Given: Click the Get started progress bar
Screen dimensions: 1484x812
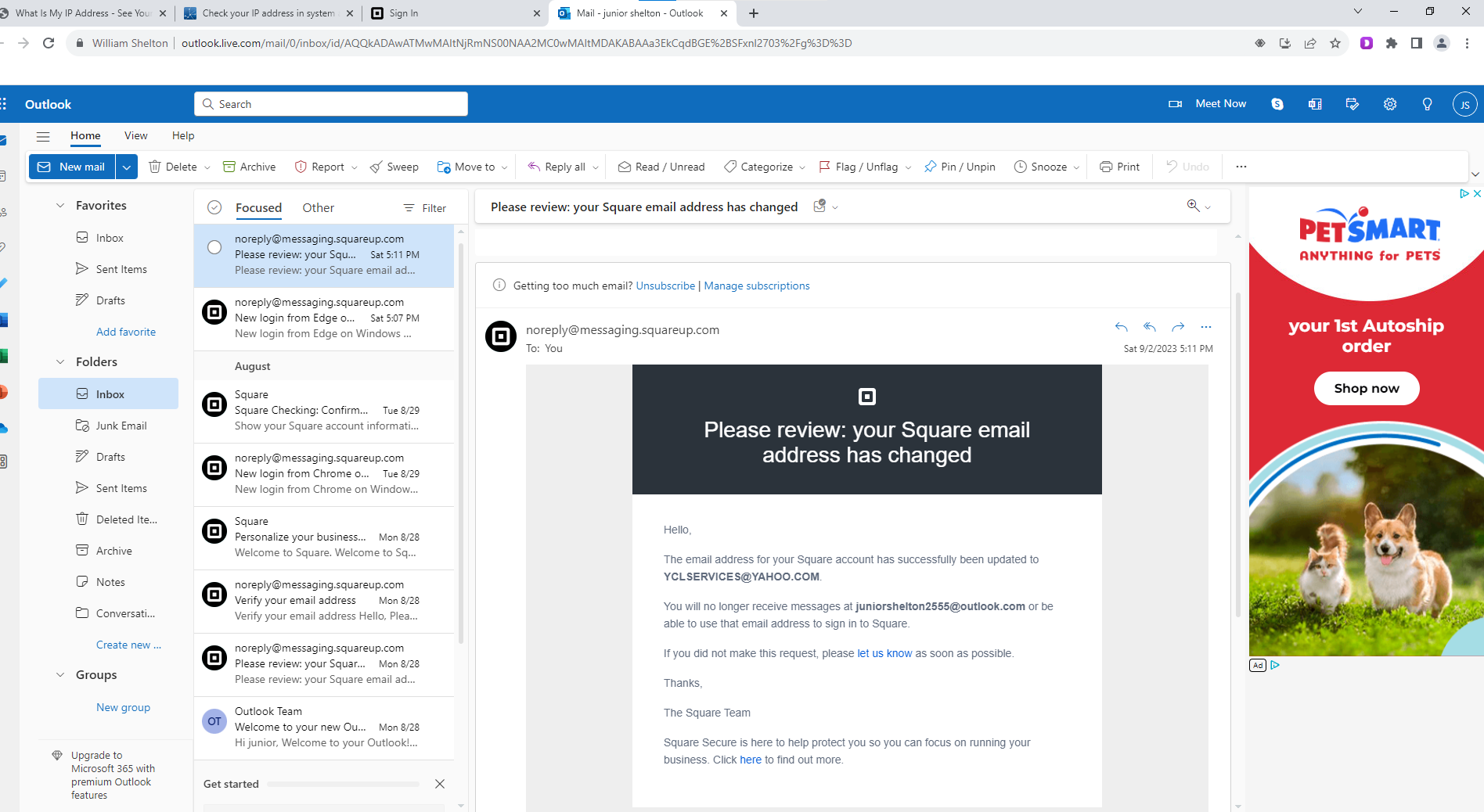Looking at the screenshot, I should click(343, 784).
